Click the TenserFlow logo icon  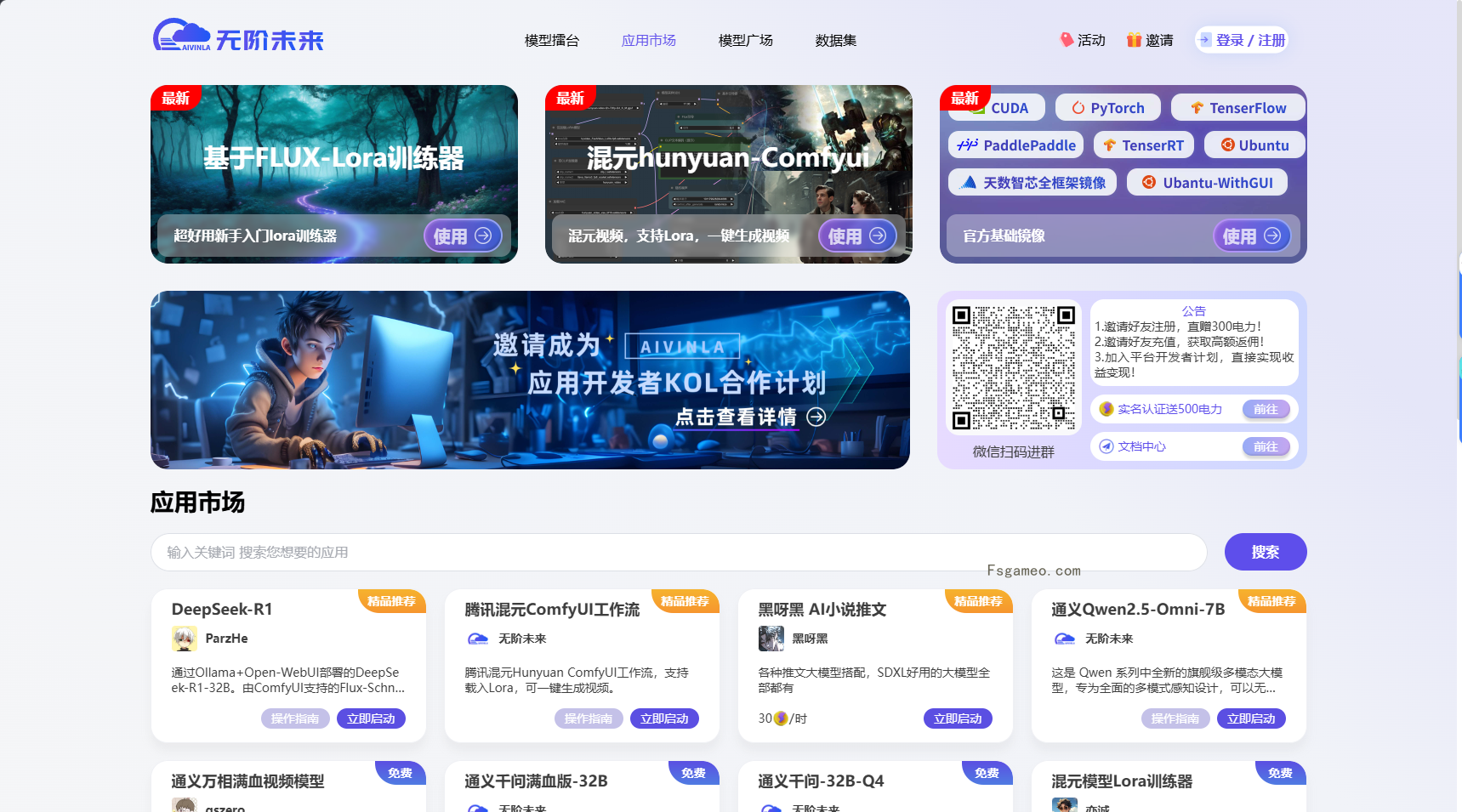[x=1197, y=108]
